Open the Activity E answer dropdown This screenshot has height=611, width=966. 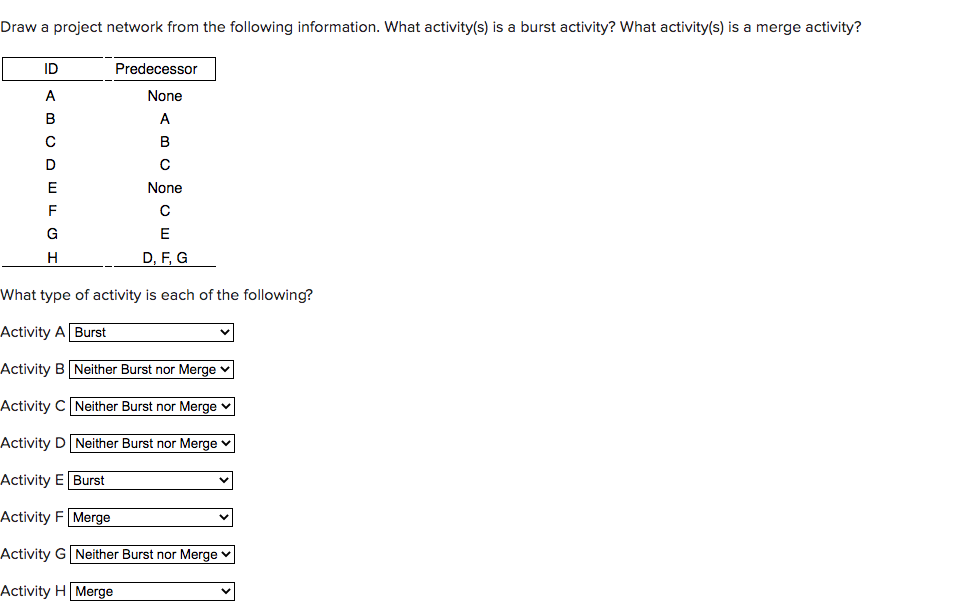tap(150, 480)
